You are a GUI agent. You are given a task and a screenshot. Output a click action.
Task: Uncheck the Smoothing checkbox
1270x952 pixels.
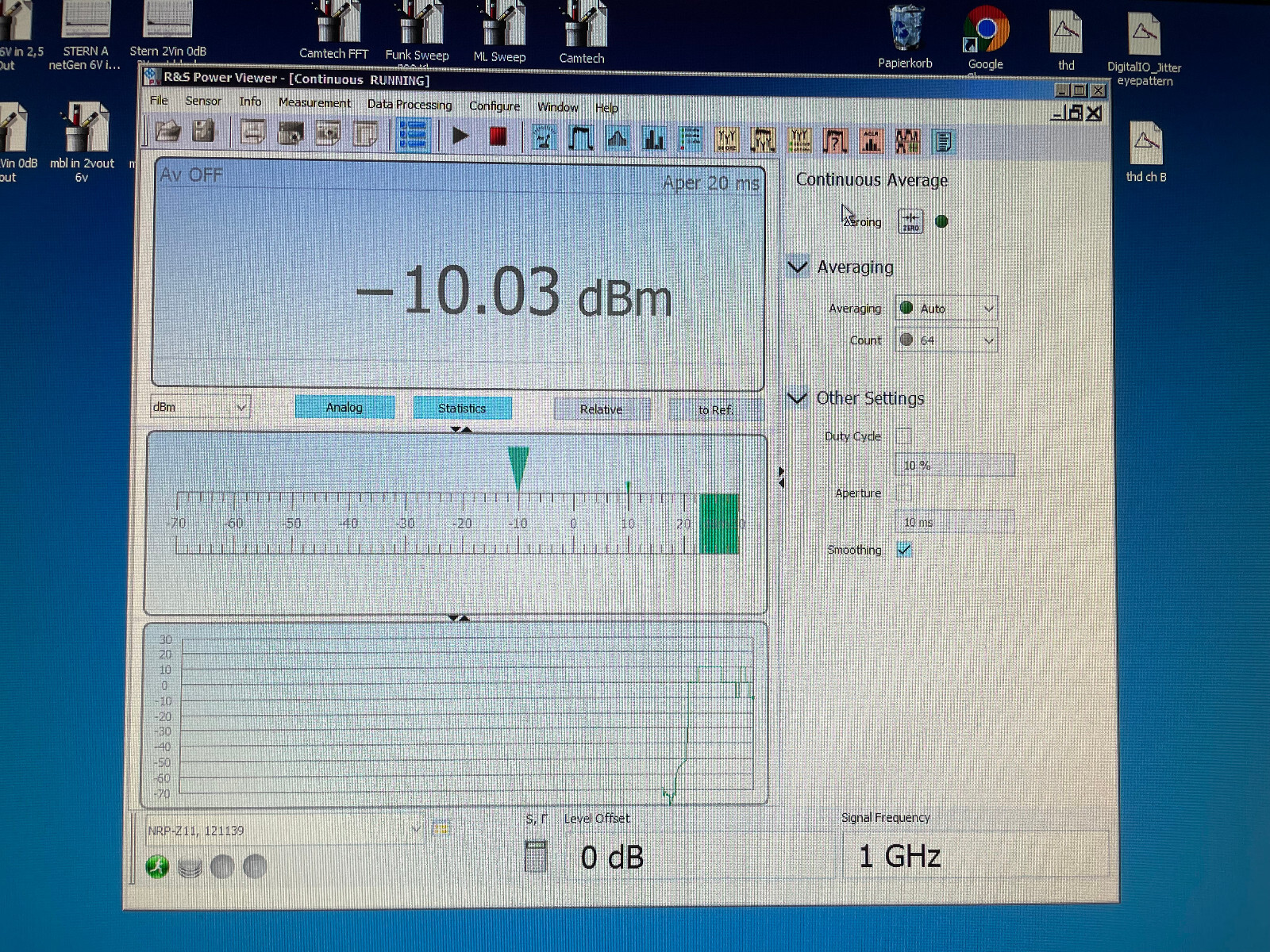(x=903, y=550)
